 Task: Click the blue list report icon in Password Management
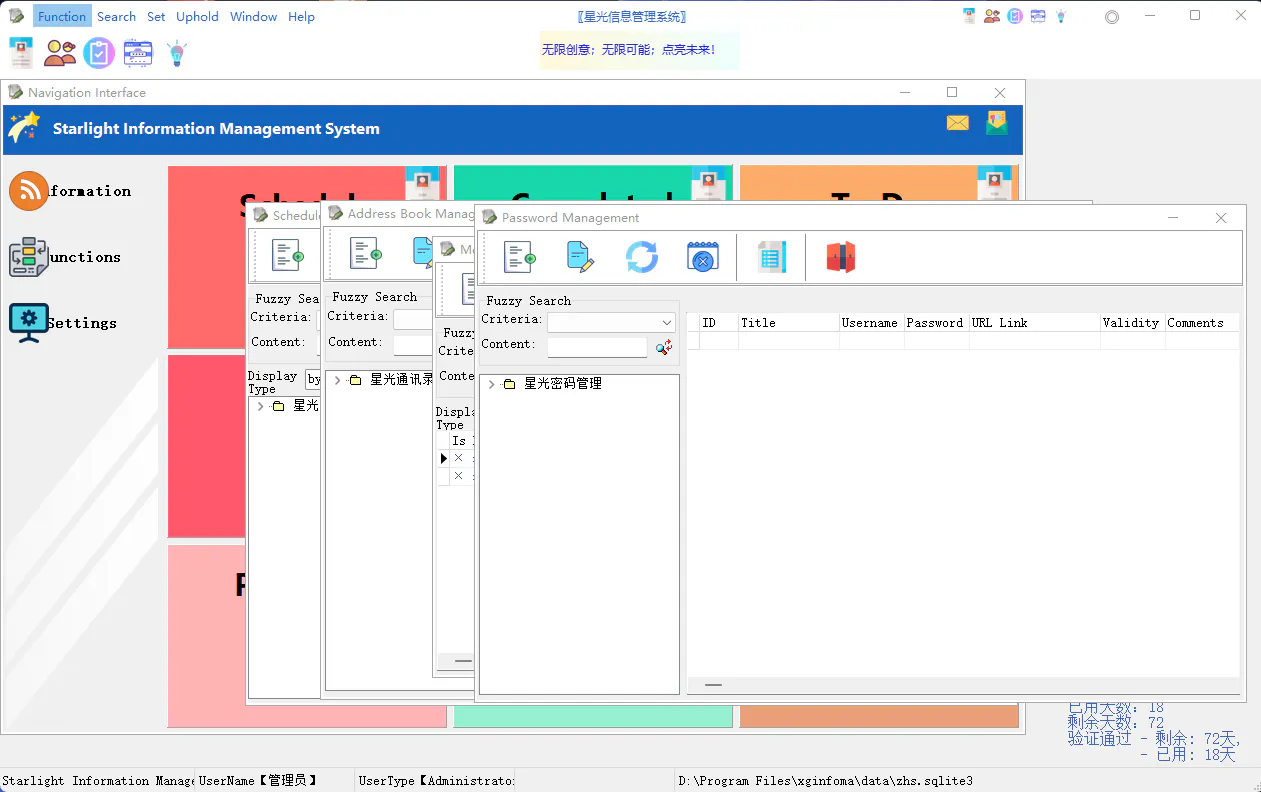point(772,258)
